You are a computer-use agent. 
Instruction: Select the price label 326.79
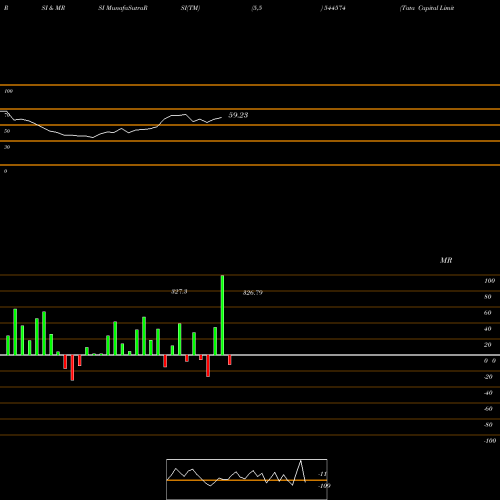(x=253, y=293)
